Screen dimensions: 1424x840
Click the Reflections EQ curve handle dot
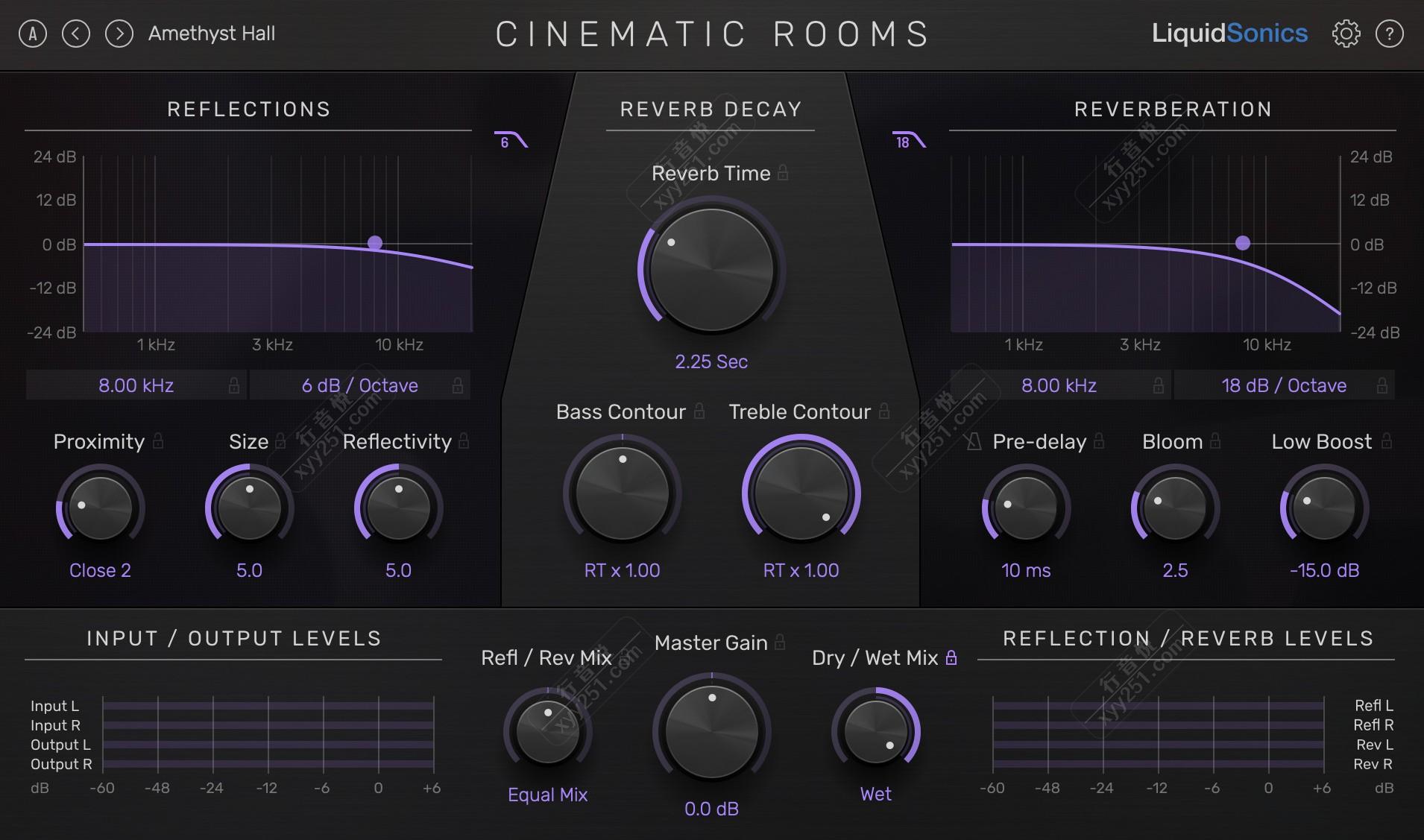pyautogui.click(x=375, y=242)
